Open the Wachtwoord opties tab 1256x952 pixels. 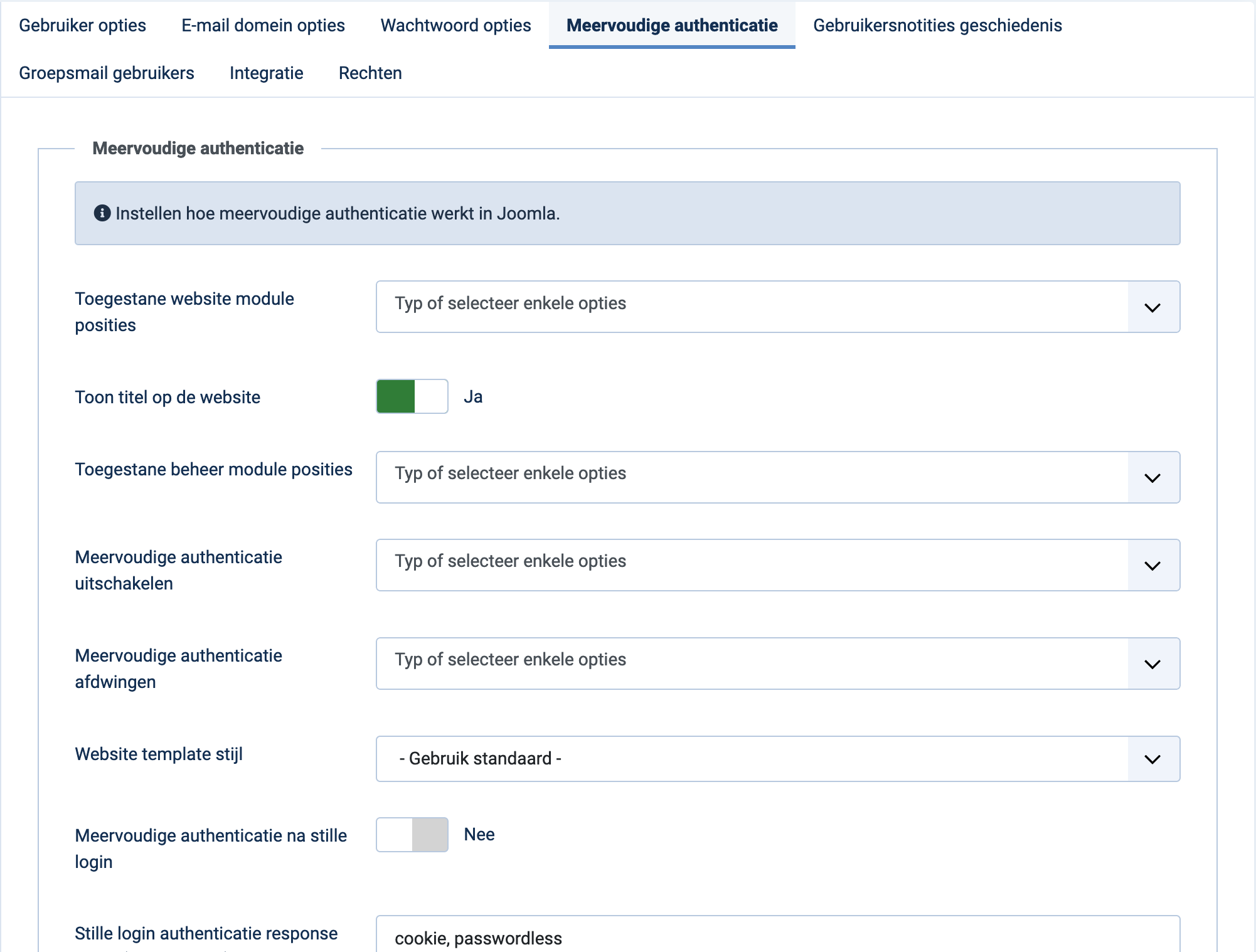455,25
